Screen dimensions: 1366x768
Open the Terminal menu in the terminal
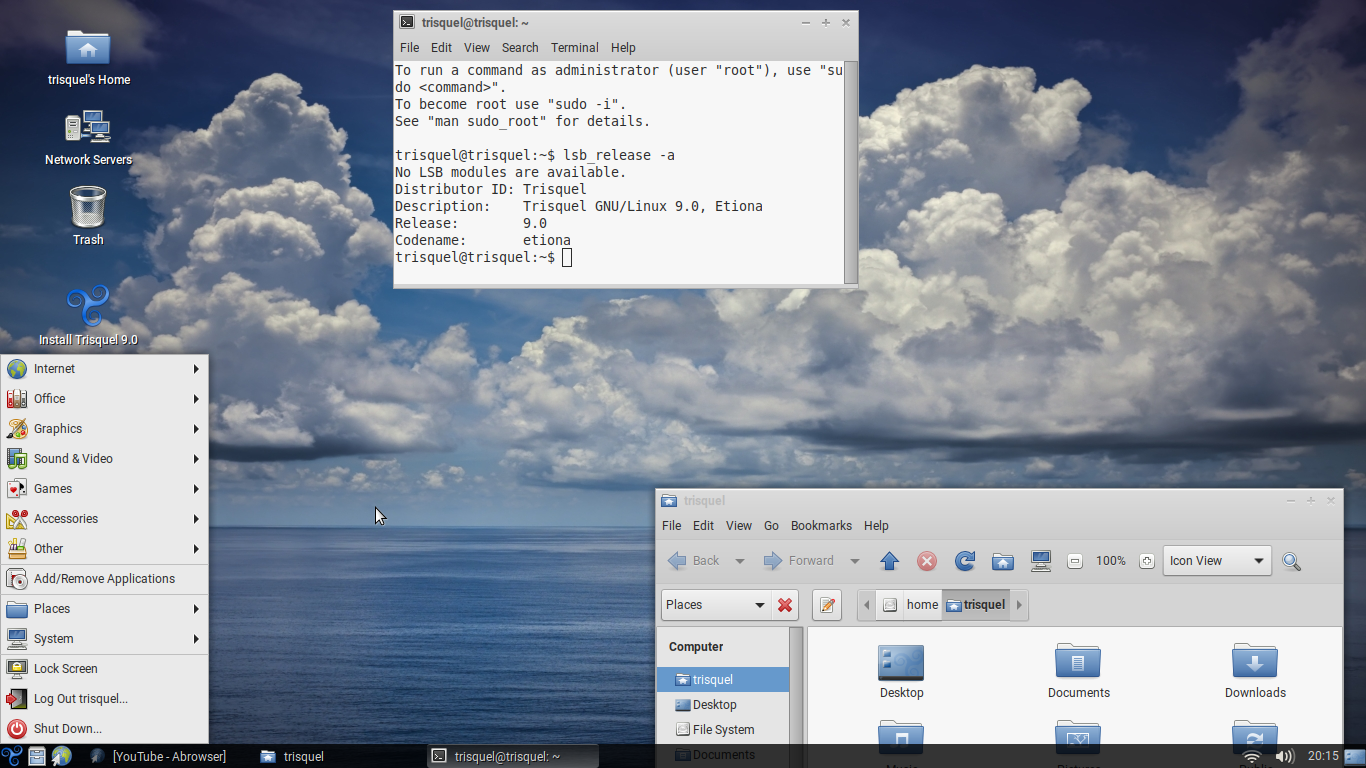coord(574,47)
